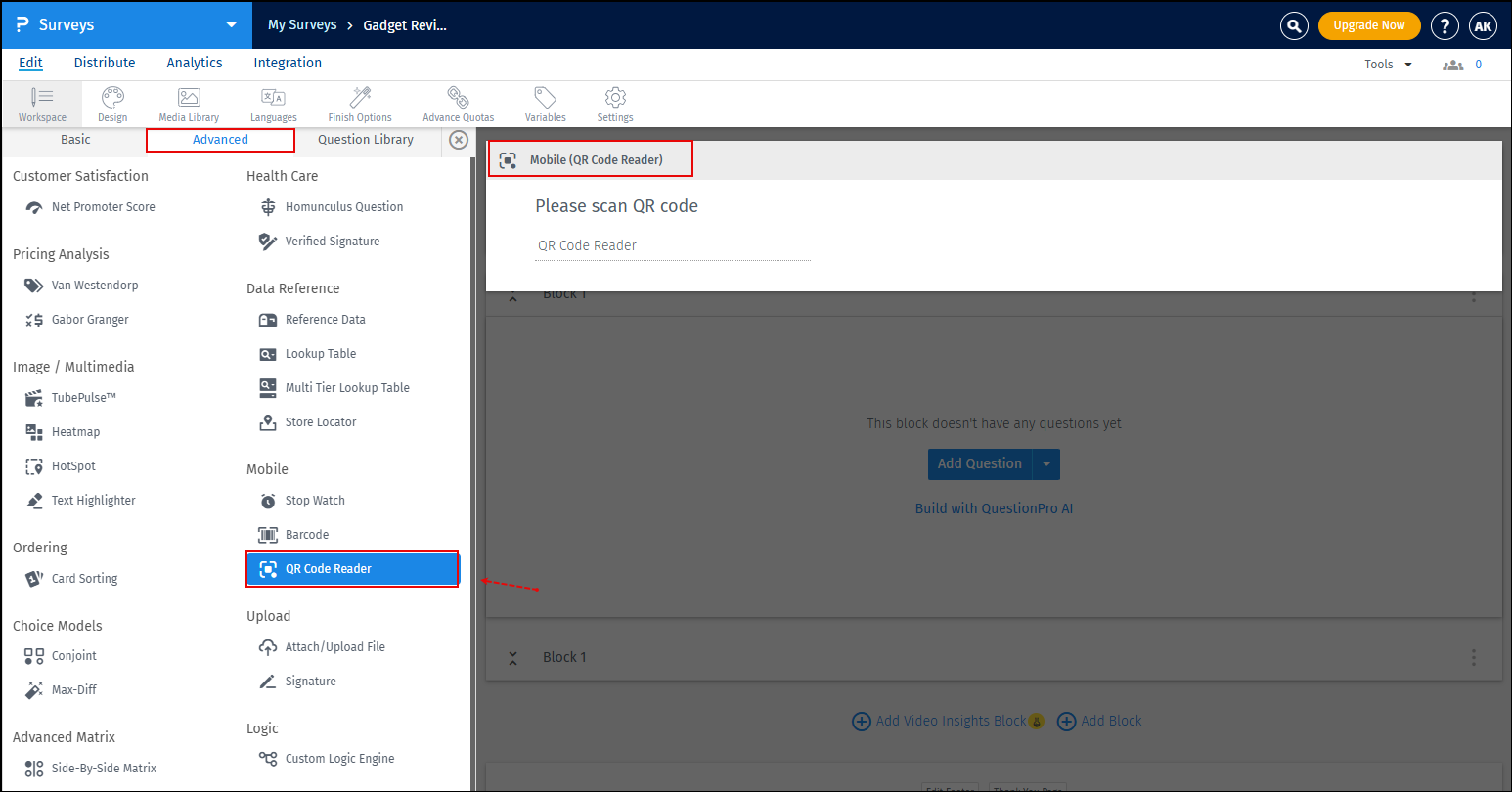
Task: Open Finish Options
Action: (x=359, y=104)
